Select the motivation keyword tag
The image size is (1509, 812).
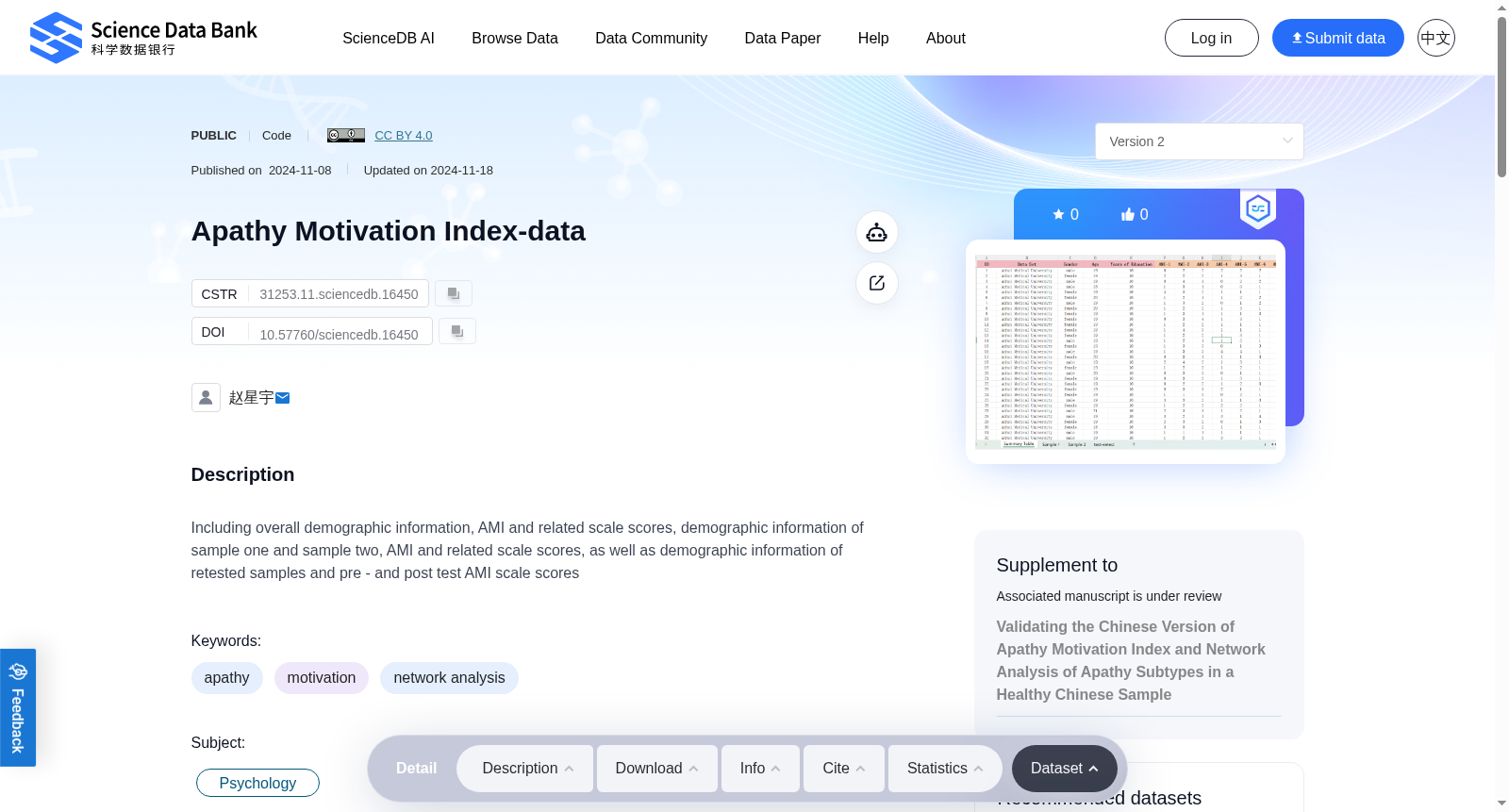click(x=322, y=678)
